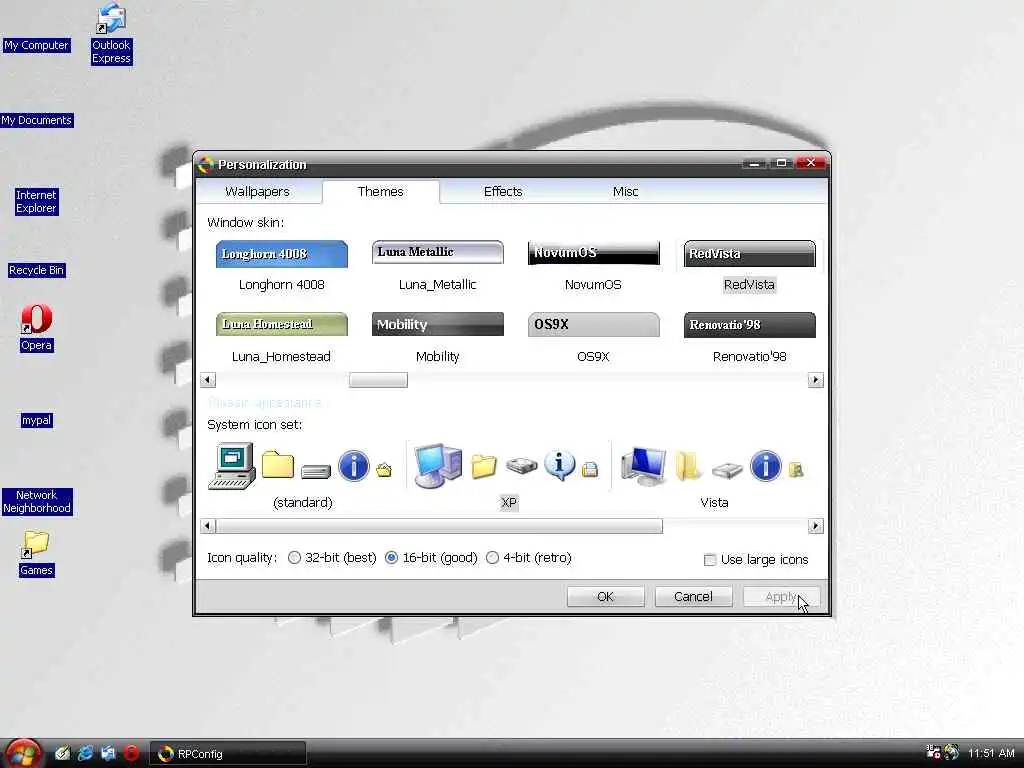
Task: Click the tray icon beside the clock
Action: click(x=952, y=753)
